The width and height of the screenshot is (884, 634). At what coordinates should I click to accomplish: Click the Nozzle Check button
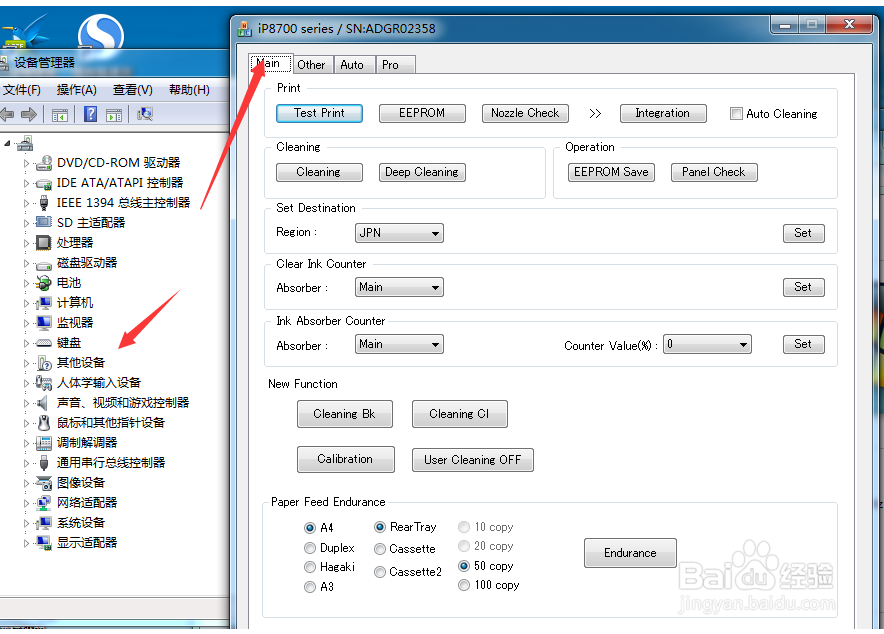point(525,113)
